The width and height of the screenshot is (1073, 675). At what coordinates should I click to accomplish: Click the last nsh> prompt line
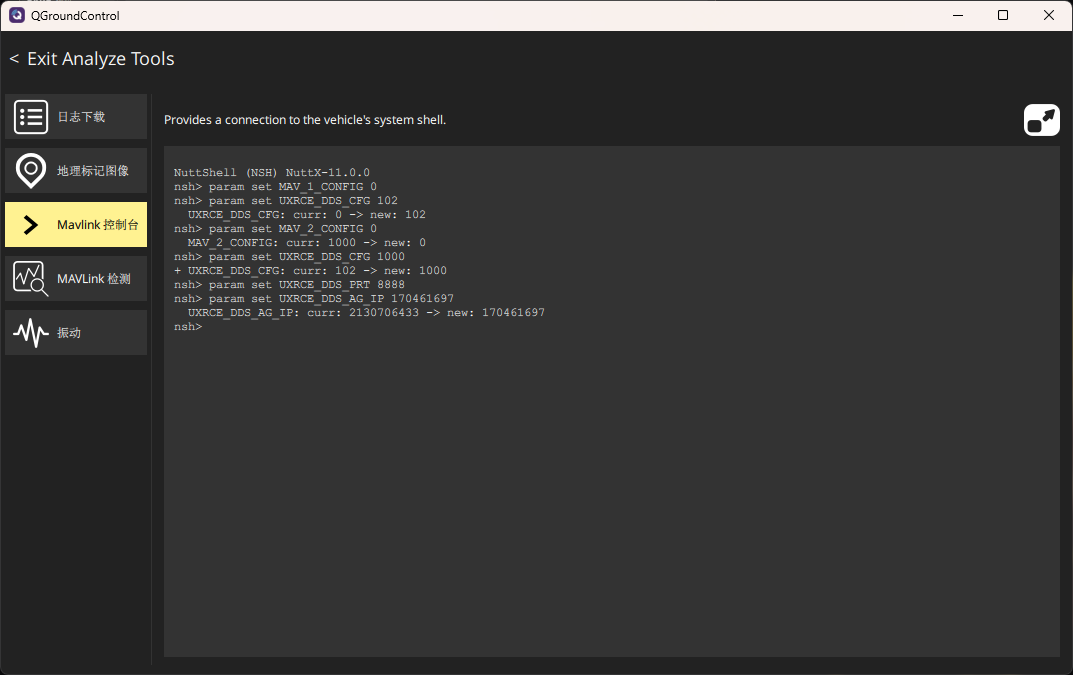188,327
